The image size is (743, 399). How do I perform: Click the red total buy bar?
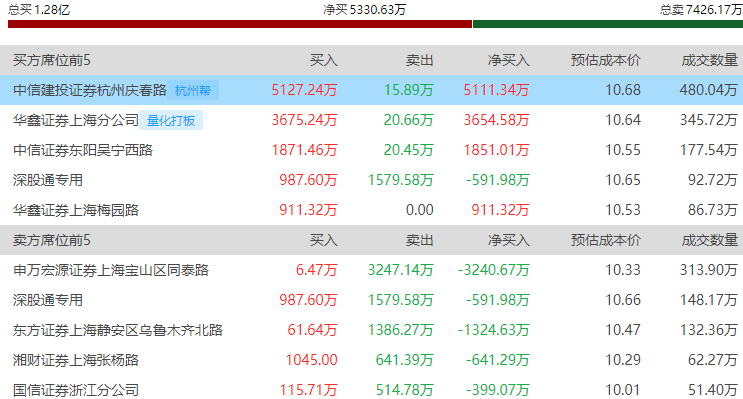[x=240, y=24]
